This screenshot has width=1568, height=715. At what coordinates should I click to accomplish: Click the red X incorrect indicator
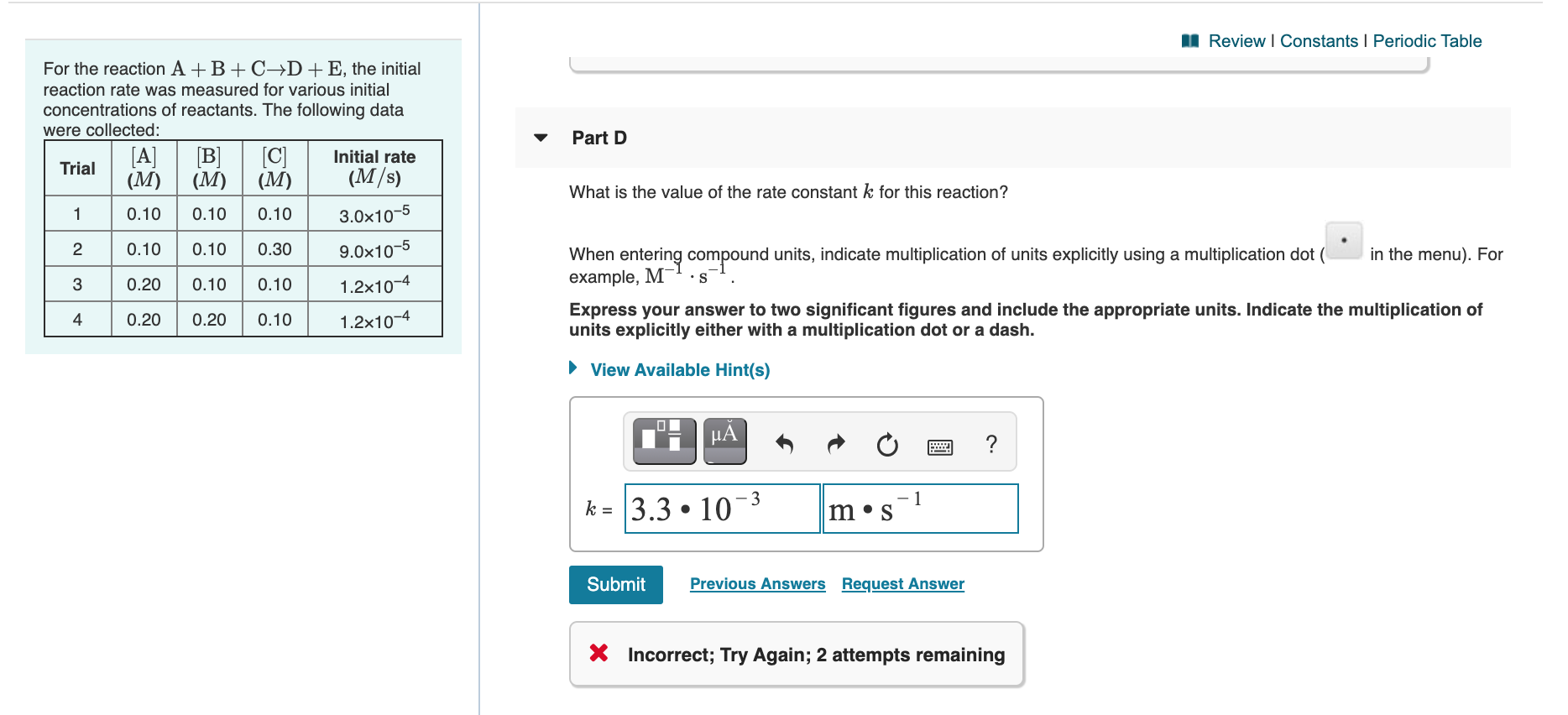[598, 655]
